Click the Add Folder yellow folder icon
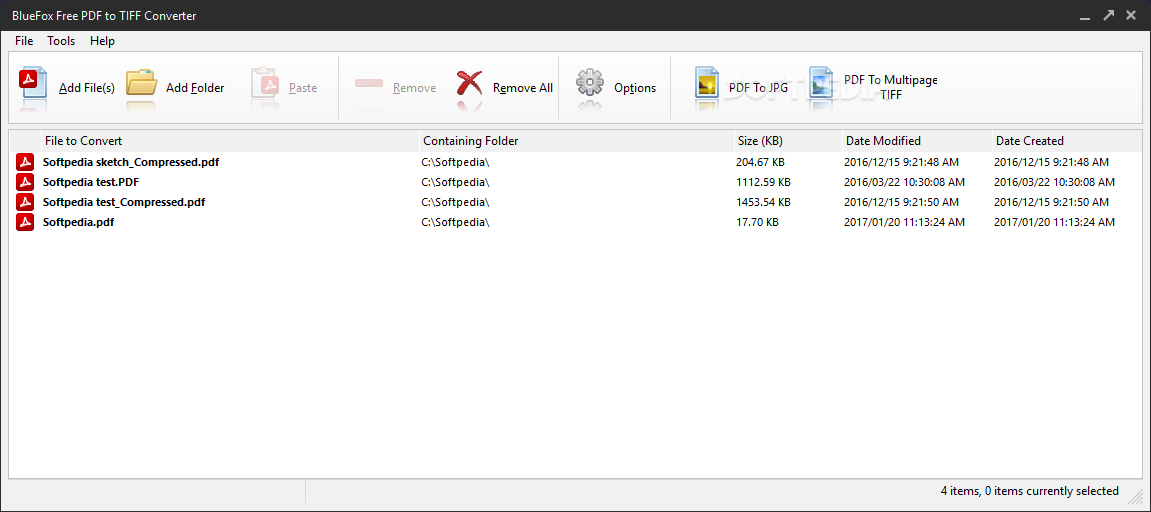This screenshot has height=512, width=1151. tap(142, 83)
